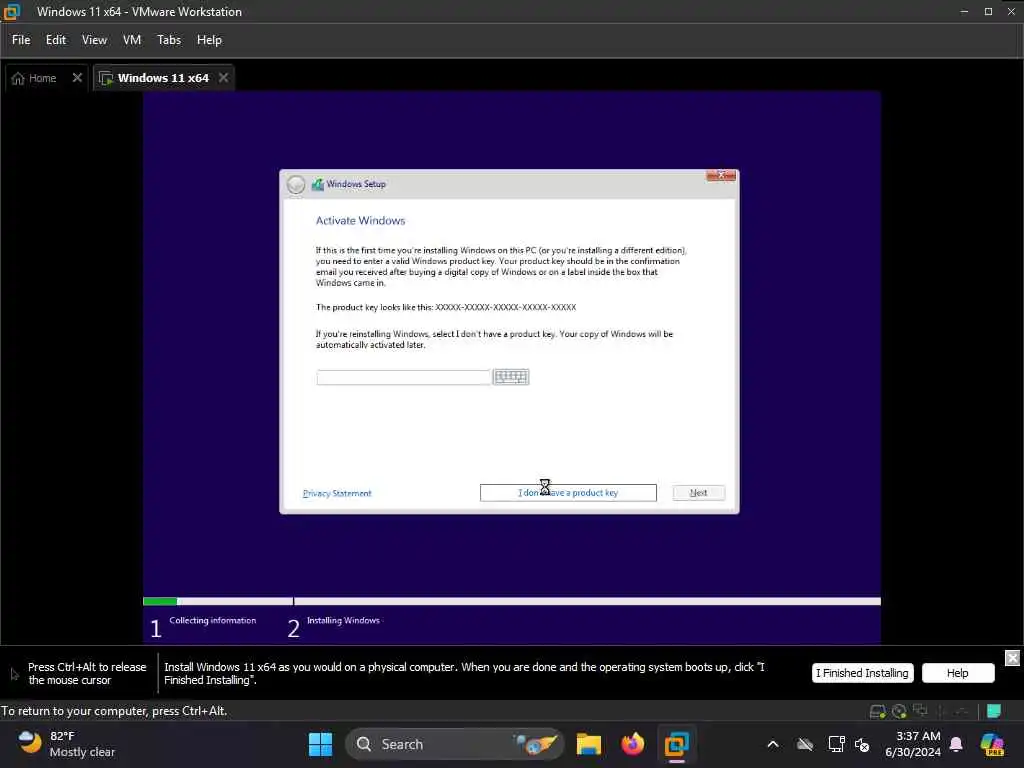The image size is (1024, 768).
Task: Click the Collecting information step label
Action: 213,620
